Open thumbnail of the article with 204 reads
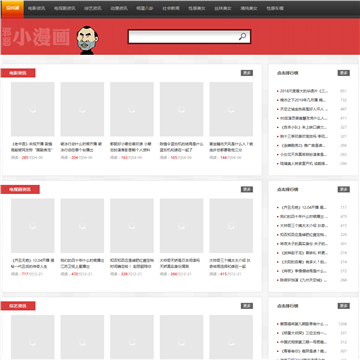The height and width of the screenshot is (360, 360). 82,109
